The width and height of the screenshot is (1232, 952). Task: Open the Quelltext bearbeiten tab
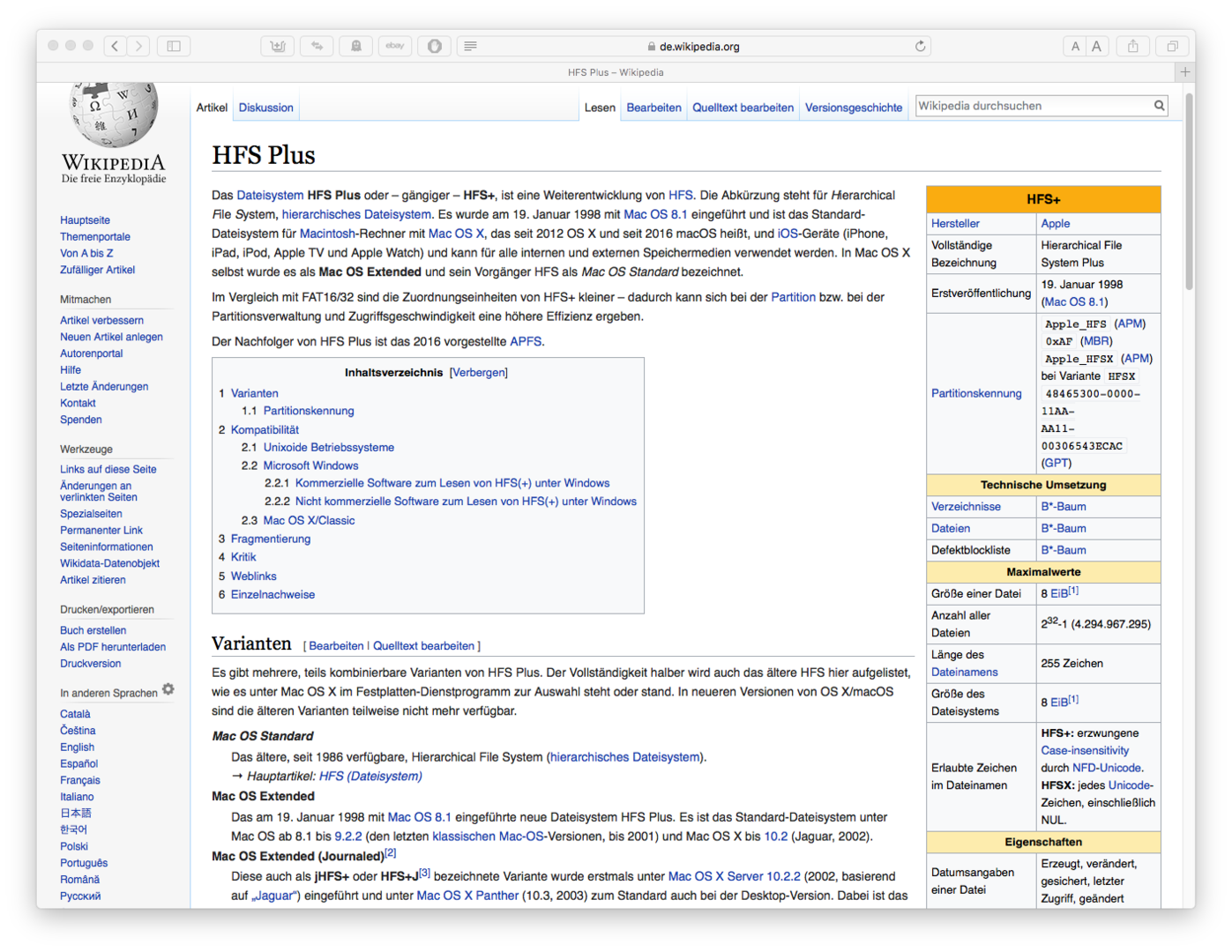(x=743, y=108)
